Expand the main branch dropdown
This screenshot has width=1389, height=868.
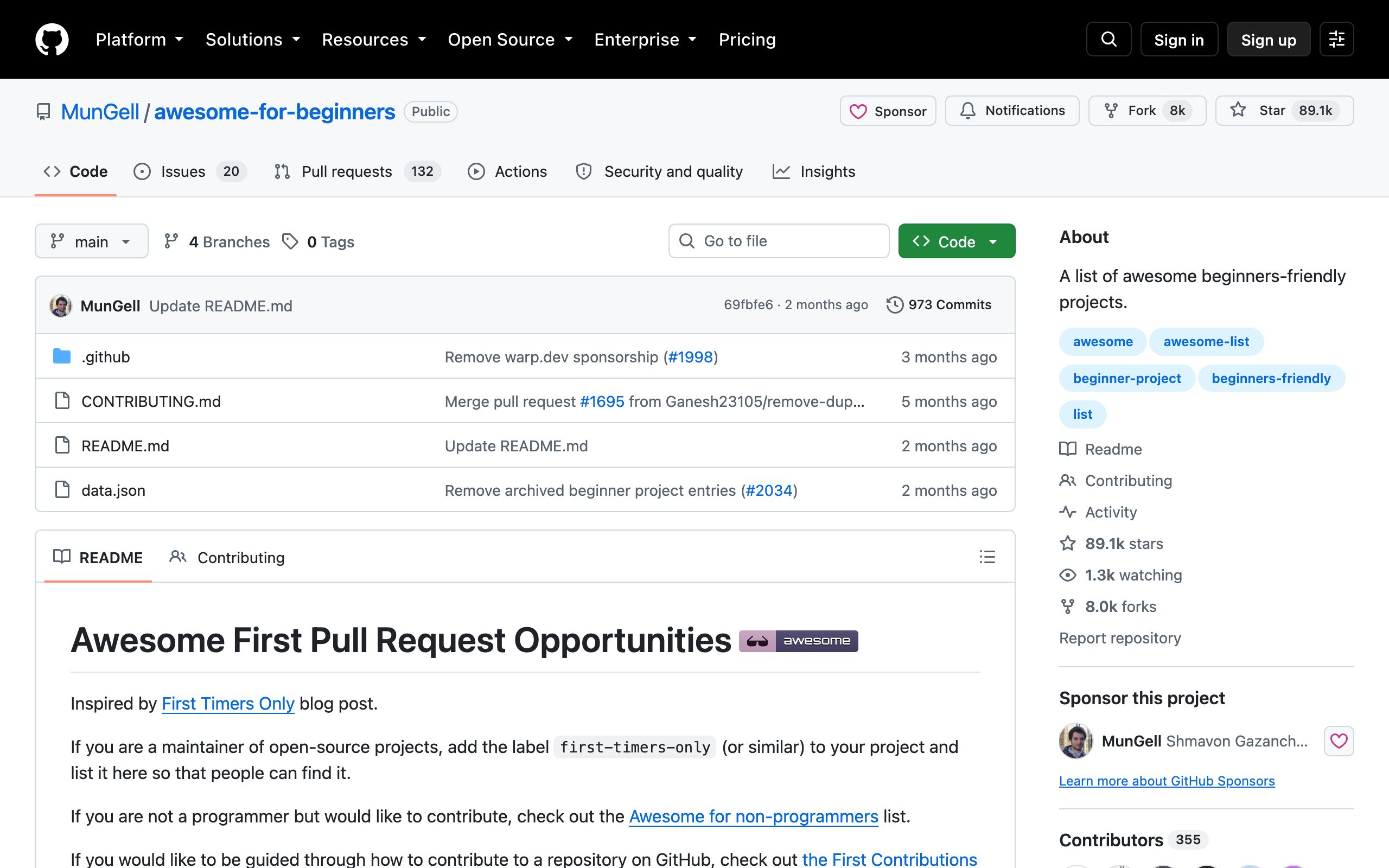[x=91, y=241]
